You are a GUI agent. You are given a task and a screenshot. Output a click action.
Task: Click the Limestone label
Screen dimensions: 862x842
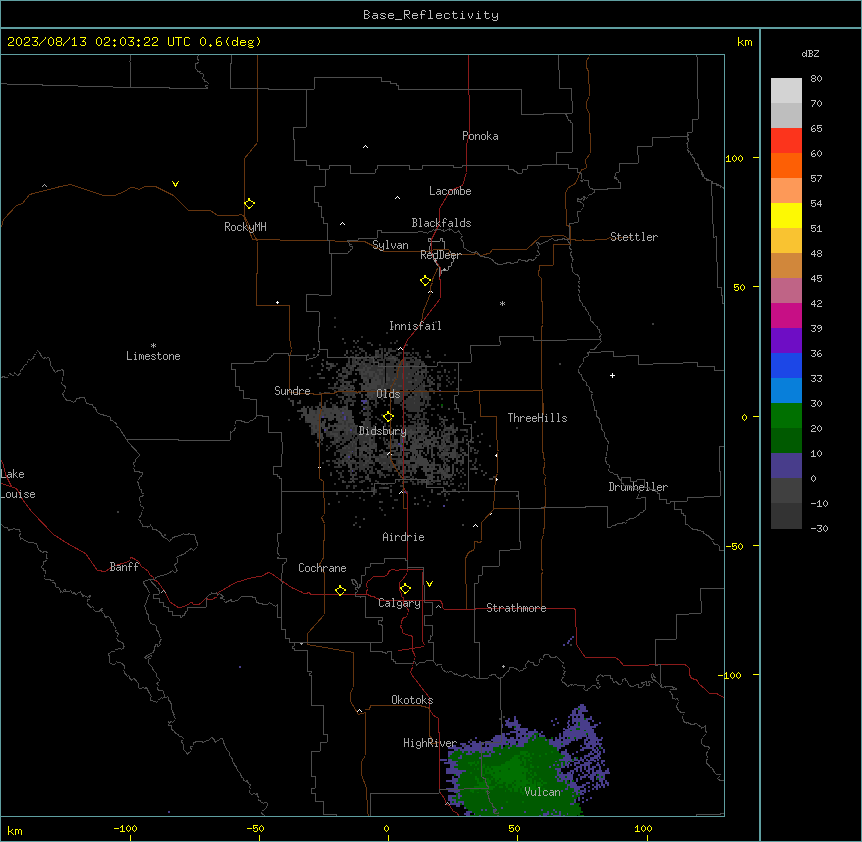(x=153, y=356)
